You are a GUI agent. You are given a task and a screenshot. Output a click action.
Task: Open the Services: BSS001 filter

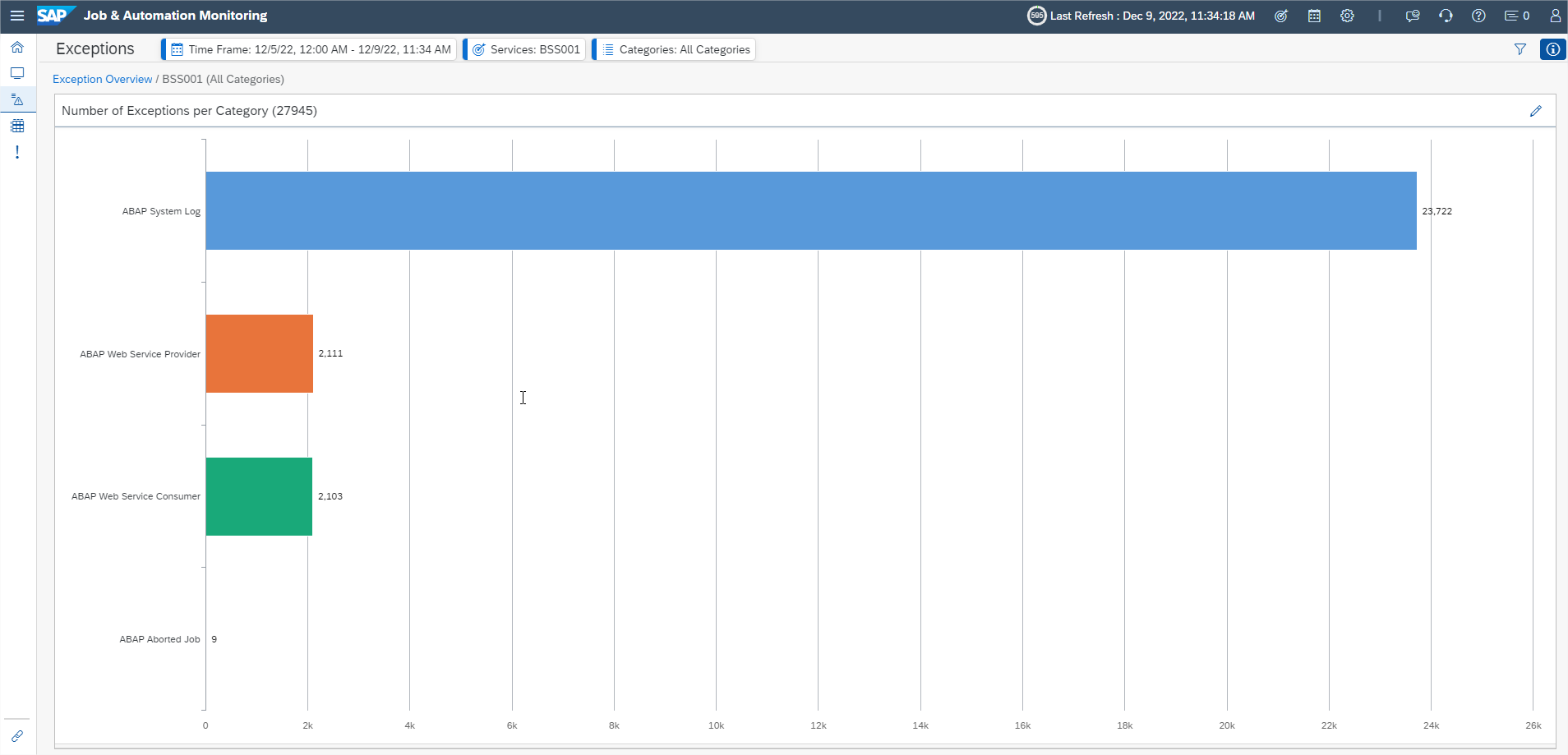[526, 49]
